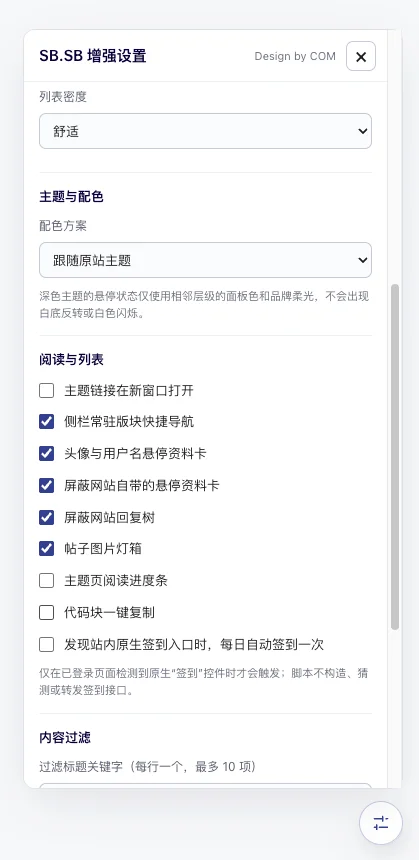Uncheck 帖子图片灯箱 option
The height and width of the screenshot is (860, 419).
[x=47, y=548]
